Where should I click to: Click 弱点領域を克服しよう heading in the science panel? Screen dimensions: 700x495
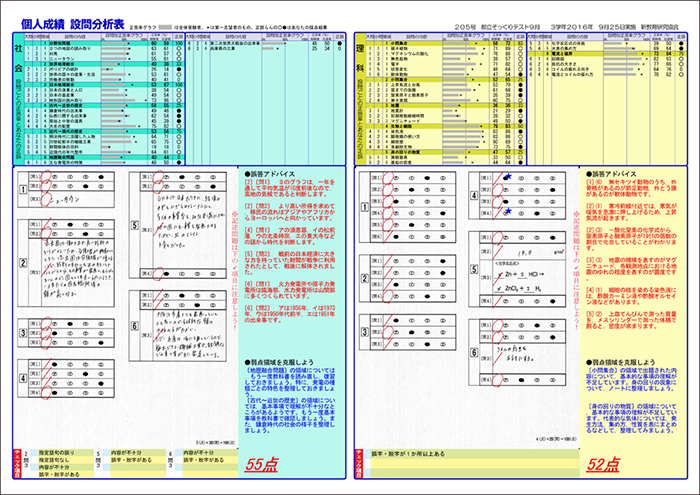621,362
